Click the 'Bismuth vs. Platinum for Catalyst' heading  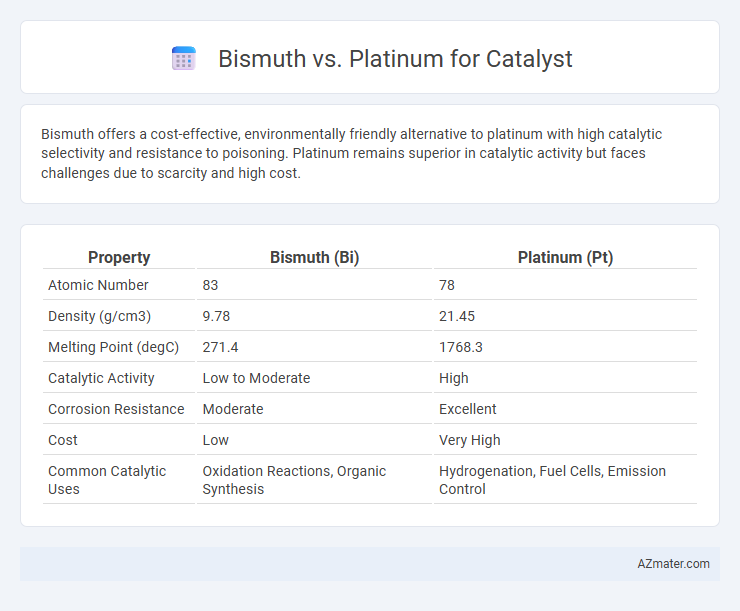[x=395, y=59]
